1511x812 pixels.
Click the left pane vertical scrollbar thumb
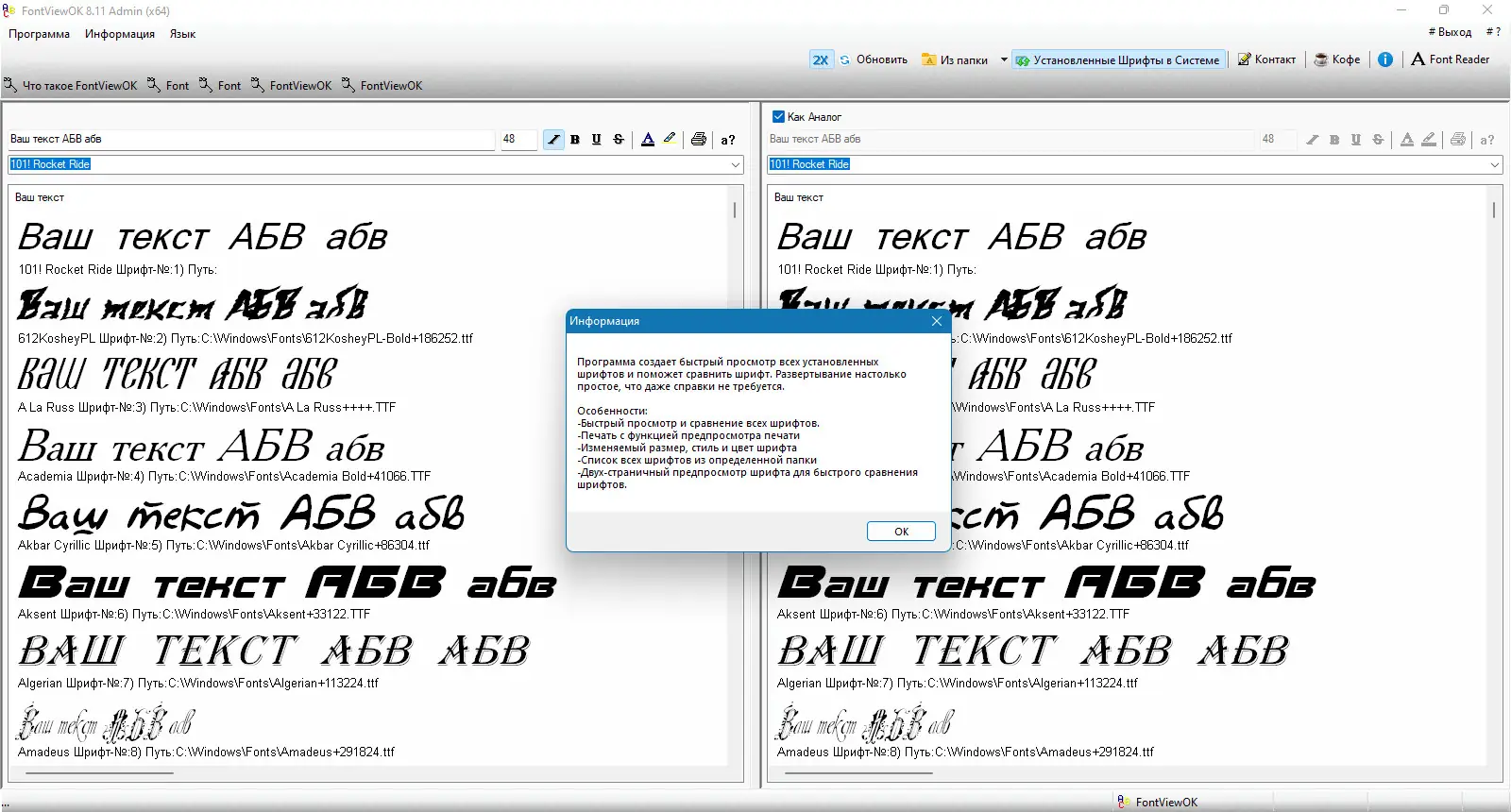pos(735,210)
